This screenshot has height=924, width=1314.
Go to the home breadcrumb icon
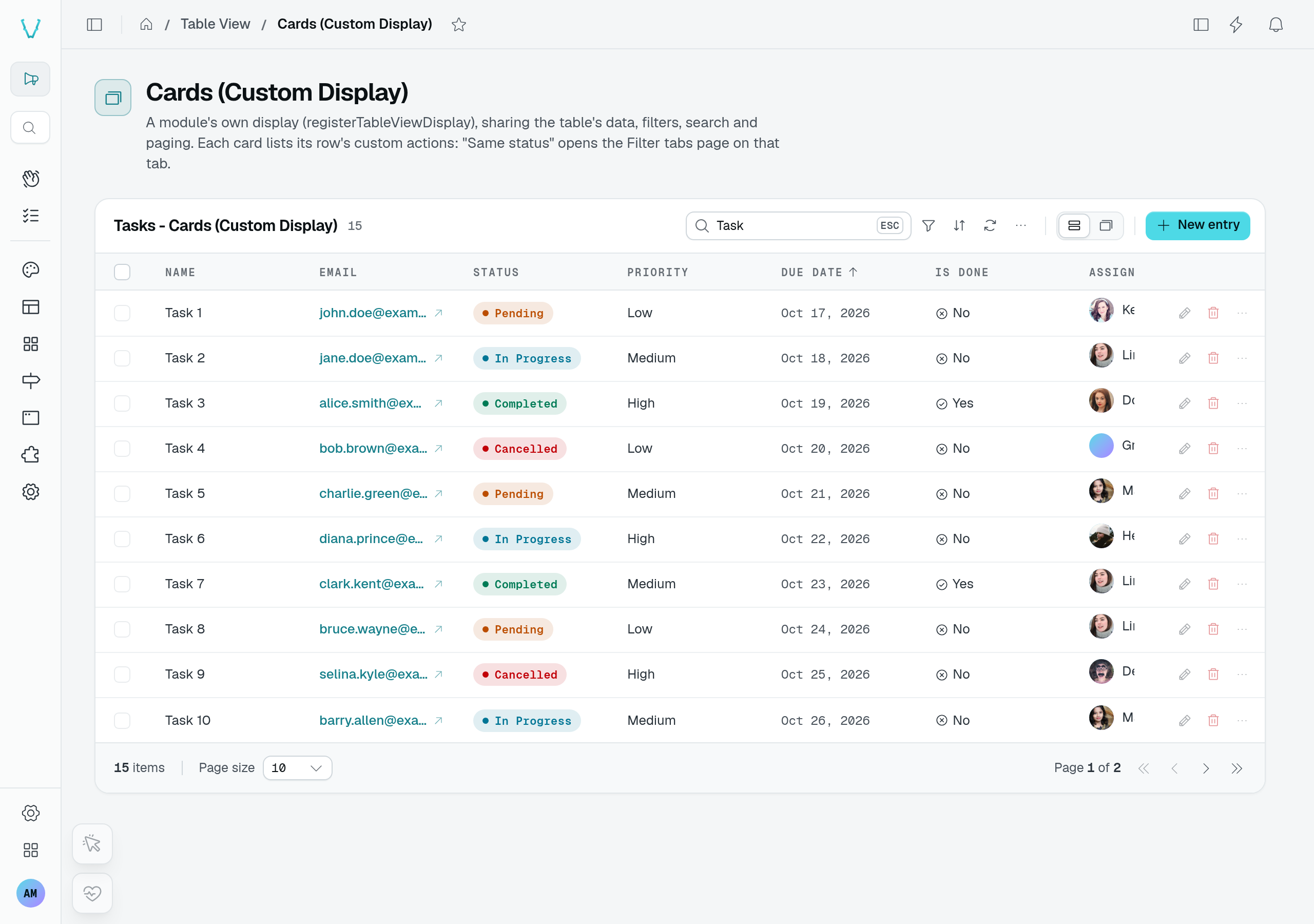(146, 24)
